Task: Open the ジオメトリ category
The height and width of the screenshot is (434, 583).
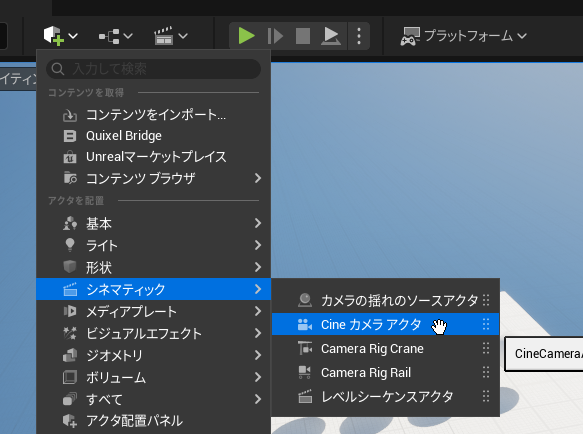Action: [x=153, y=355]
